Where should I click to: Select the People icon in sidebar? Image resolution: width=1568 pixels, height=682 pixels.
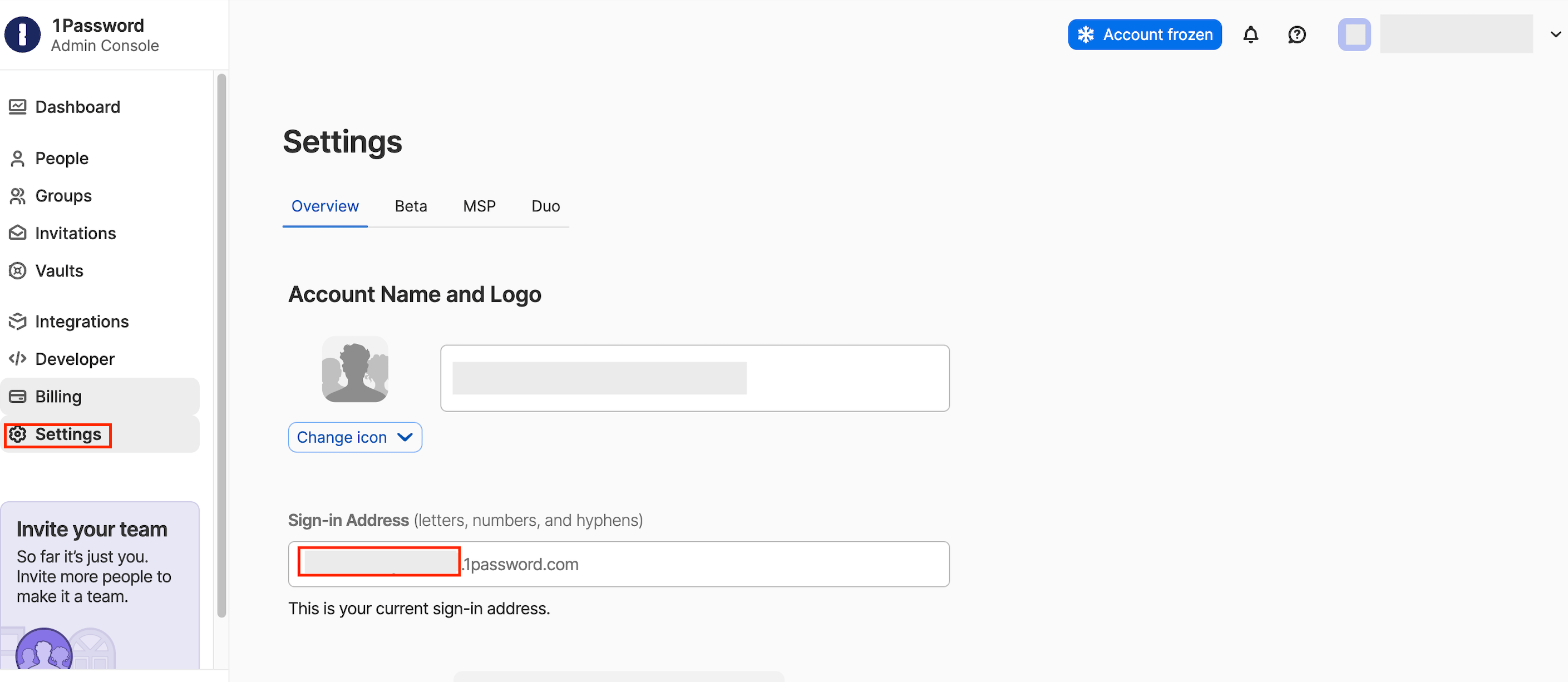point(18,159)
